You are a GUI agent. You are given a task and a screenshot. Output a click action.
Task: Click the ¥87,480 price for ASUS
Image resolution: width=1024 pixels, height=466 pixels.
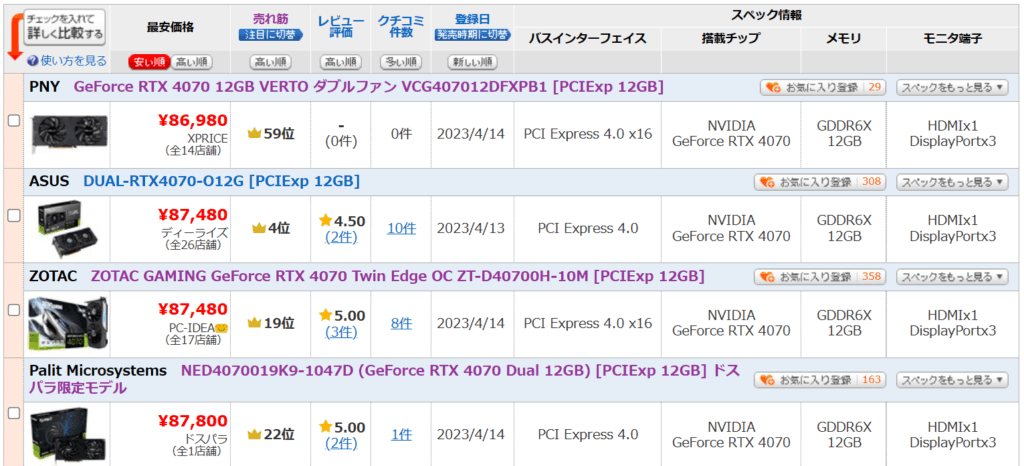(193, 215)
